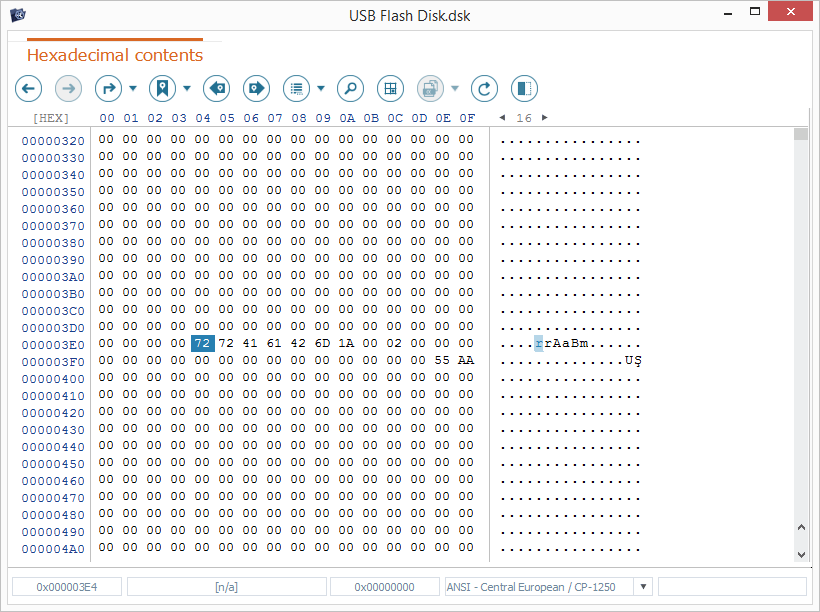
Task: Click the empty rightmost status field
Action: [x=732, y=587]
